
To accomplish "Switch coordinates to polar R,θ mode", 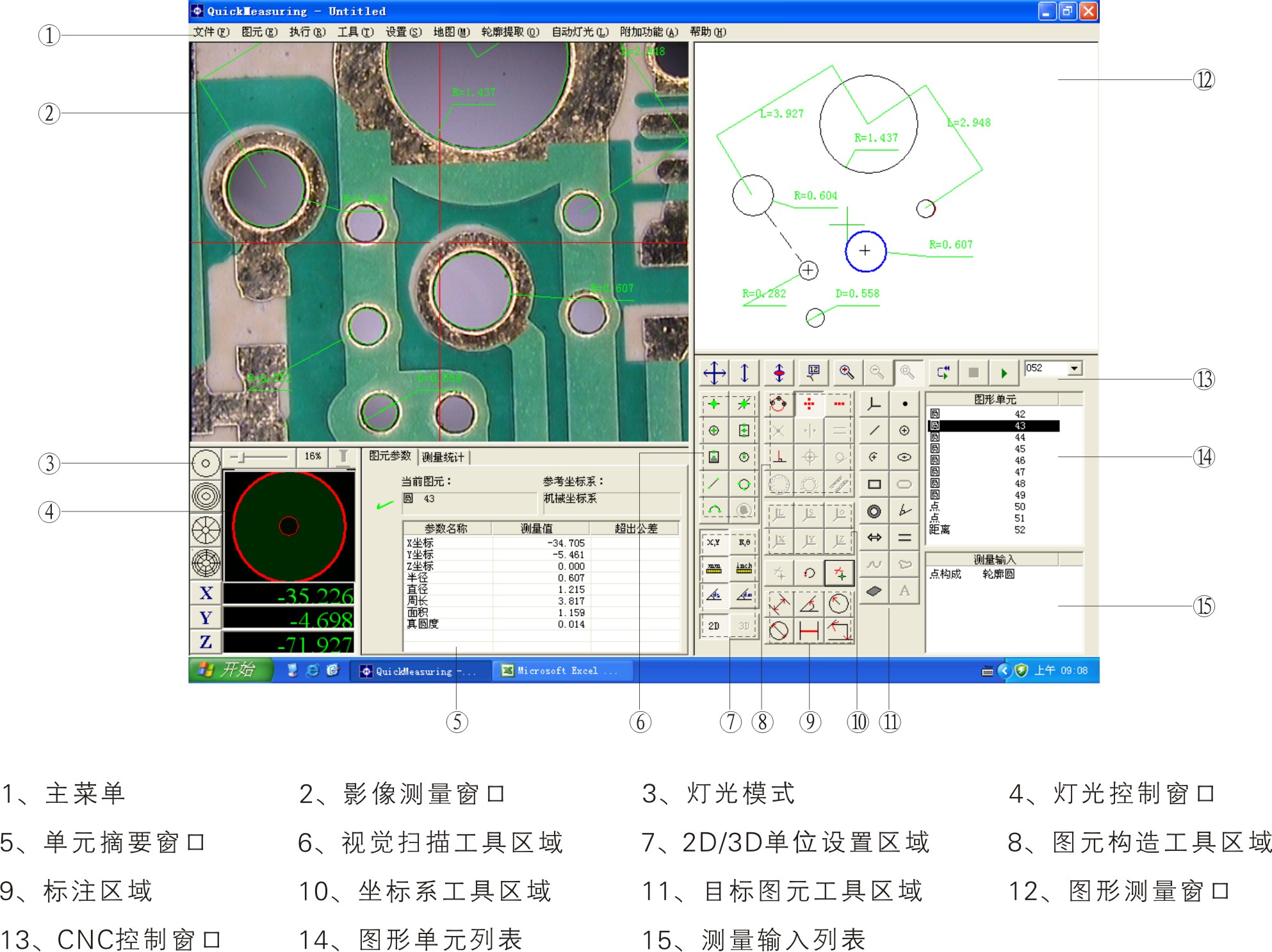I will [744, 542].
